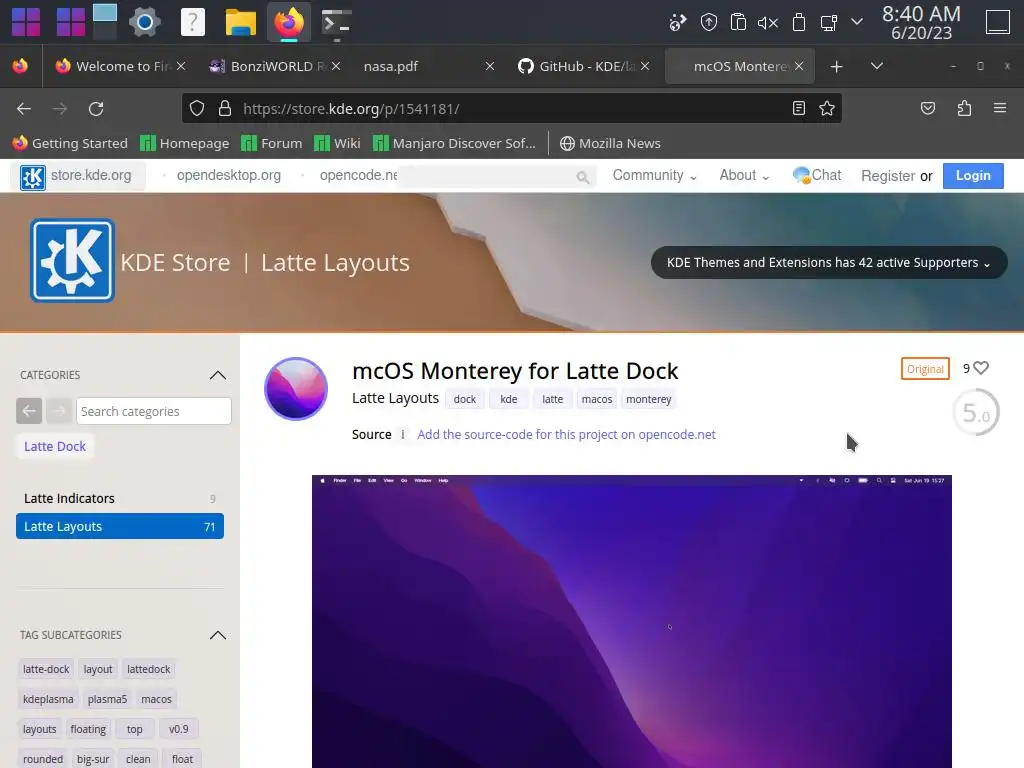Open the Forum bookmark
Image resolution: width=1024 pixels, height=768 pixels.
[x=272, y=143]
